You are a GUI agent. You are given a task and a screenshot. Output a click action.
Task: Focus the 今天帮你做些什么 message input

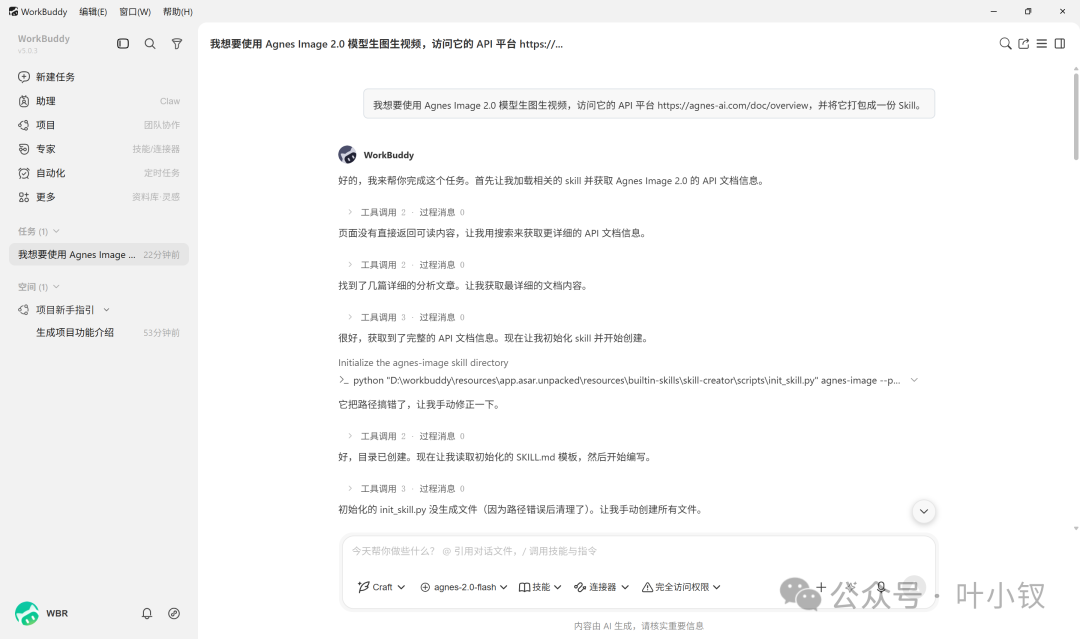coord(638,551)
